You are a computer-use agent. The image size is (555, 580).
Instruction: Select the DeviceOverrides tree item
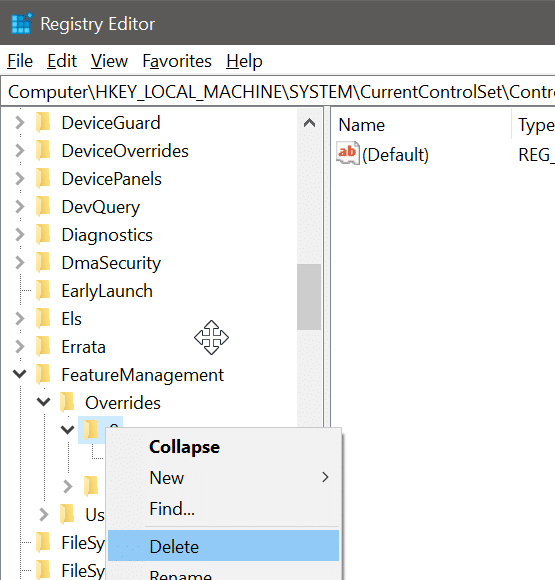tap(125, 151)
